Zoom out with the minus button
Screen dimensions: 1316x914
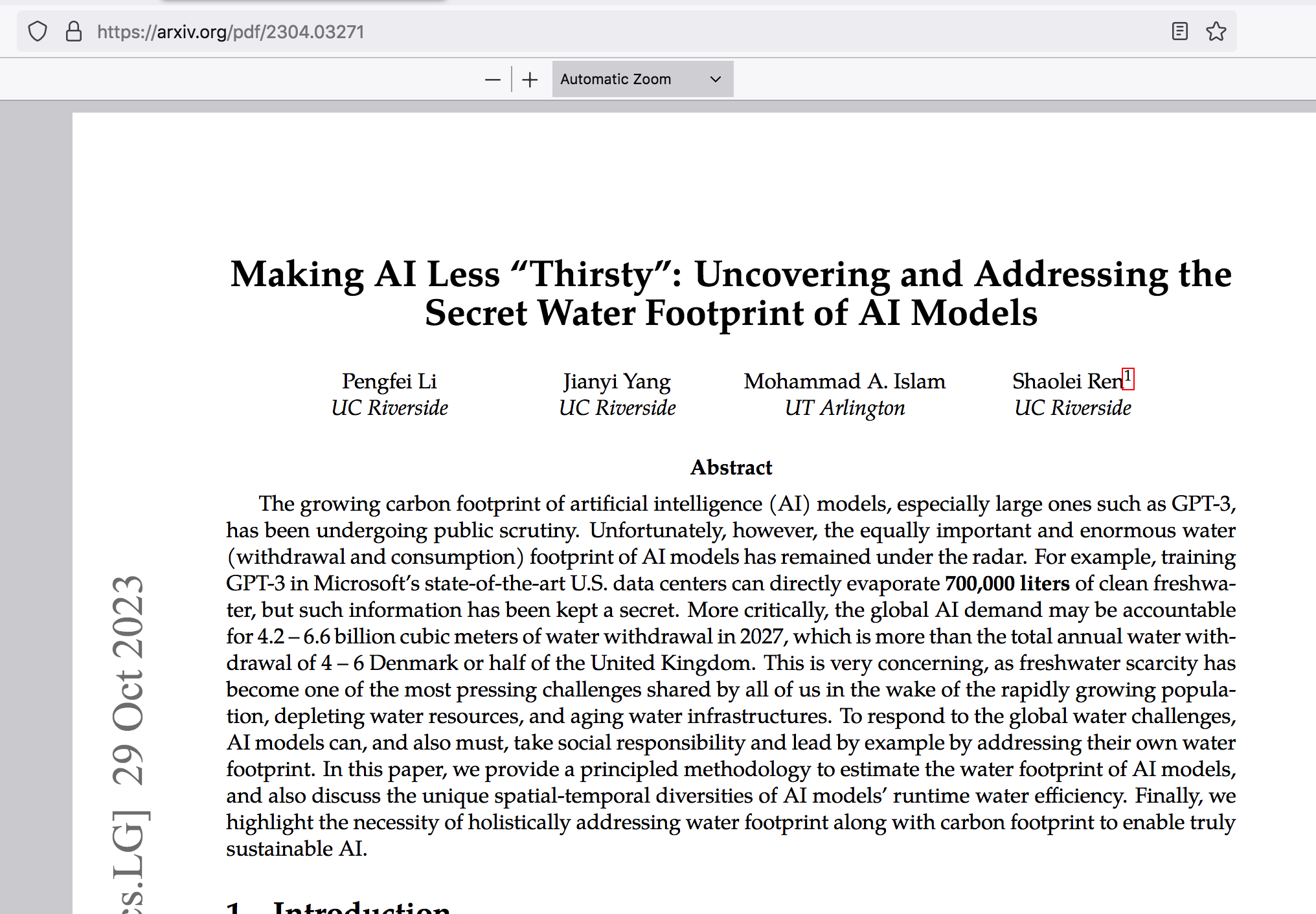[x=492, y=80]
